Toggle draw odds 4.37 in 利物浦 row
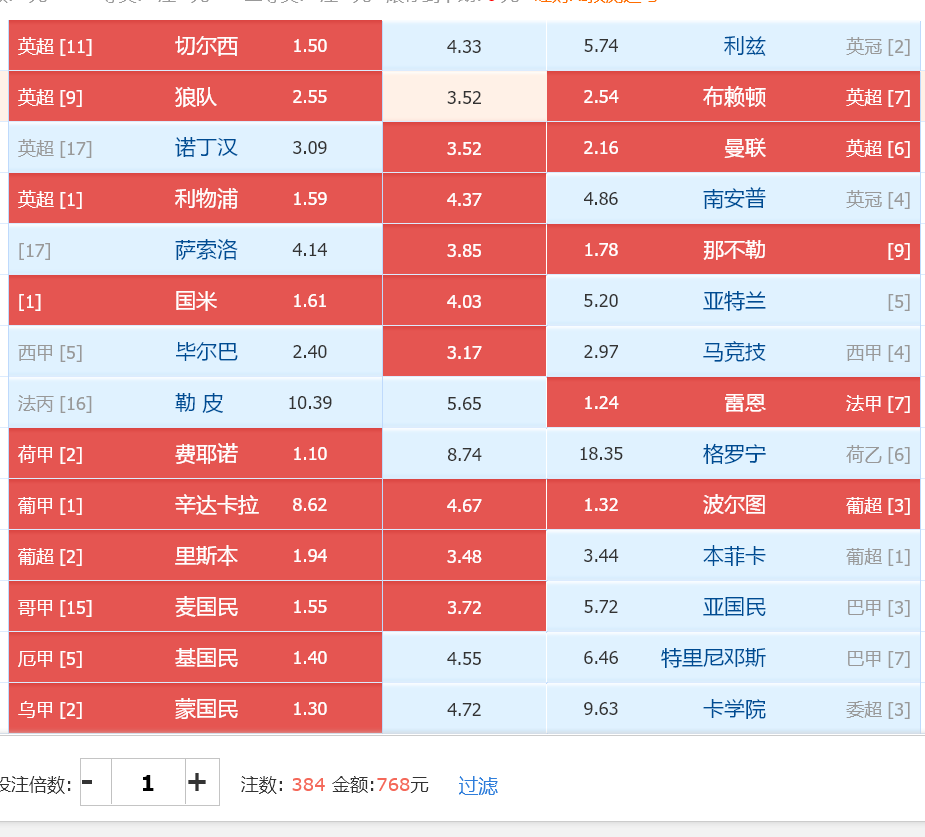Viewport: 925px width, 837px height. coord(464,199)
